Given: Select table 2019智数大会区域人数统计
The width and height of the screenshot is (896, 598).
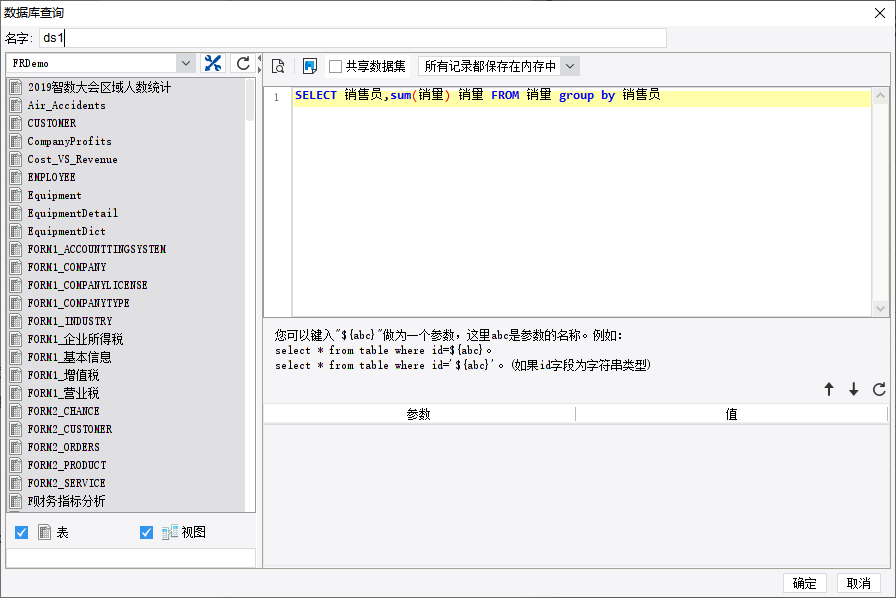Looking at the screenshot, I should click(x=99, y=87).
